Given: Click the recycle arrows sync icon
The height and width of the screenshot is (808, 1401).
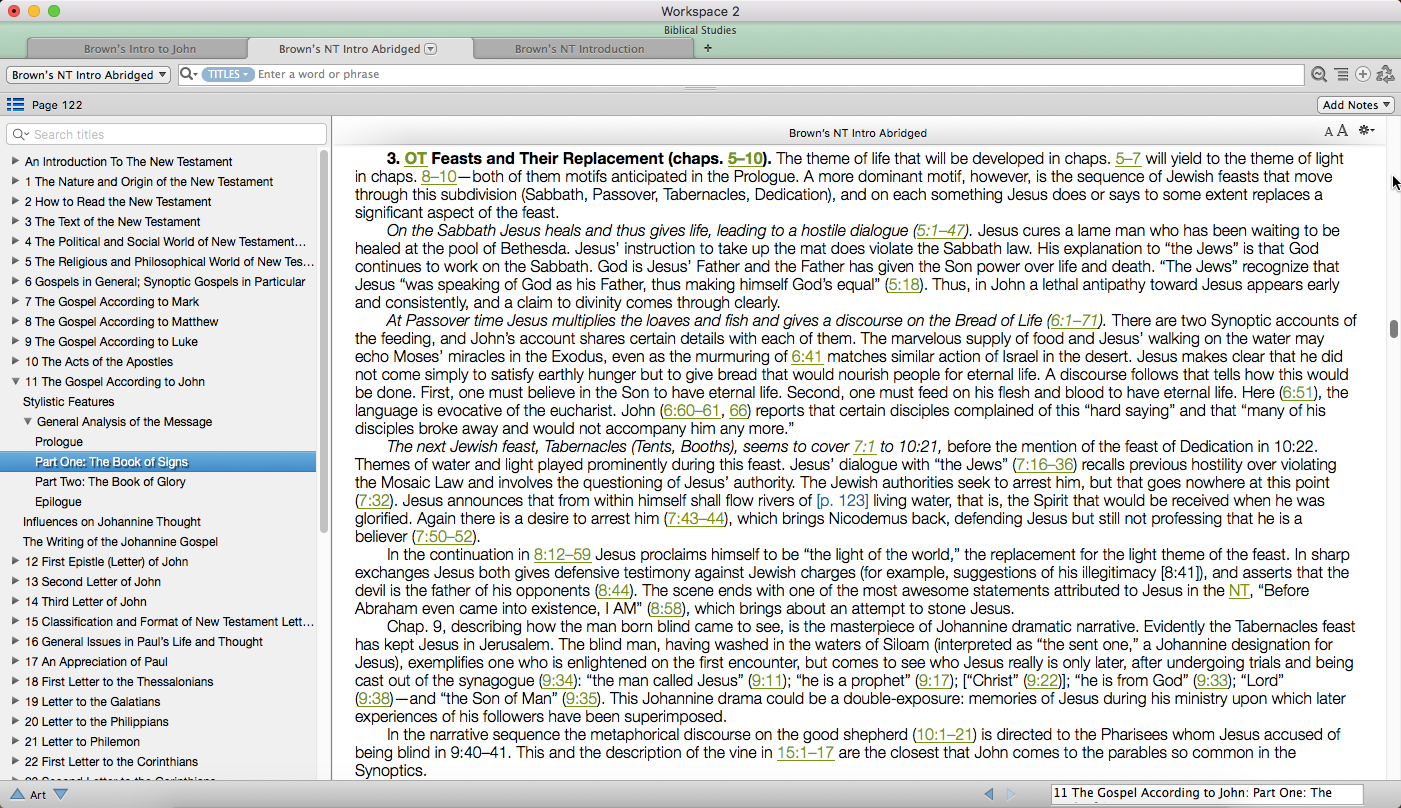Looking at the screenshot, I should pyautogui.click(x=1385, y=75).
